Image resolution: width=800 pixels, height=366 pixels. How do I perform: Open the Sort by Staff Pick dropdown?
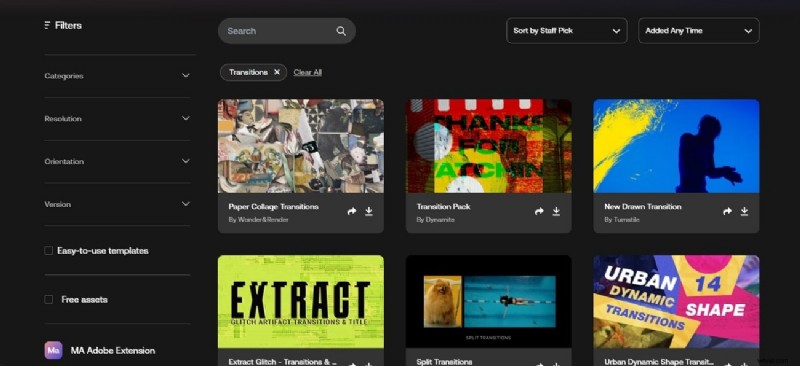(x=567, y=31)
